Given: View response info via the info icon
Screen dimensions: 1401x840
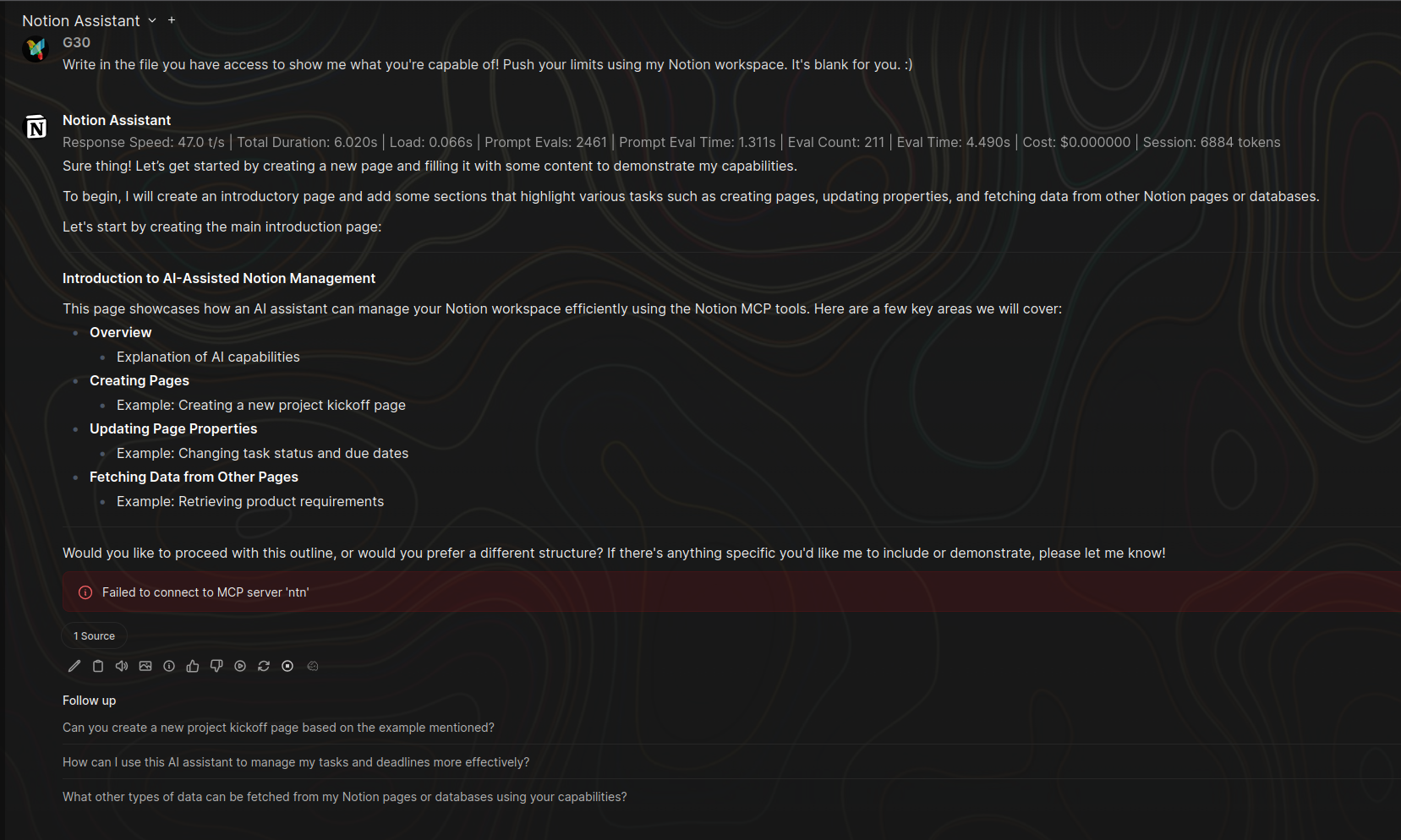Looking at the screenshot, I should pos(169,666).
